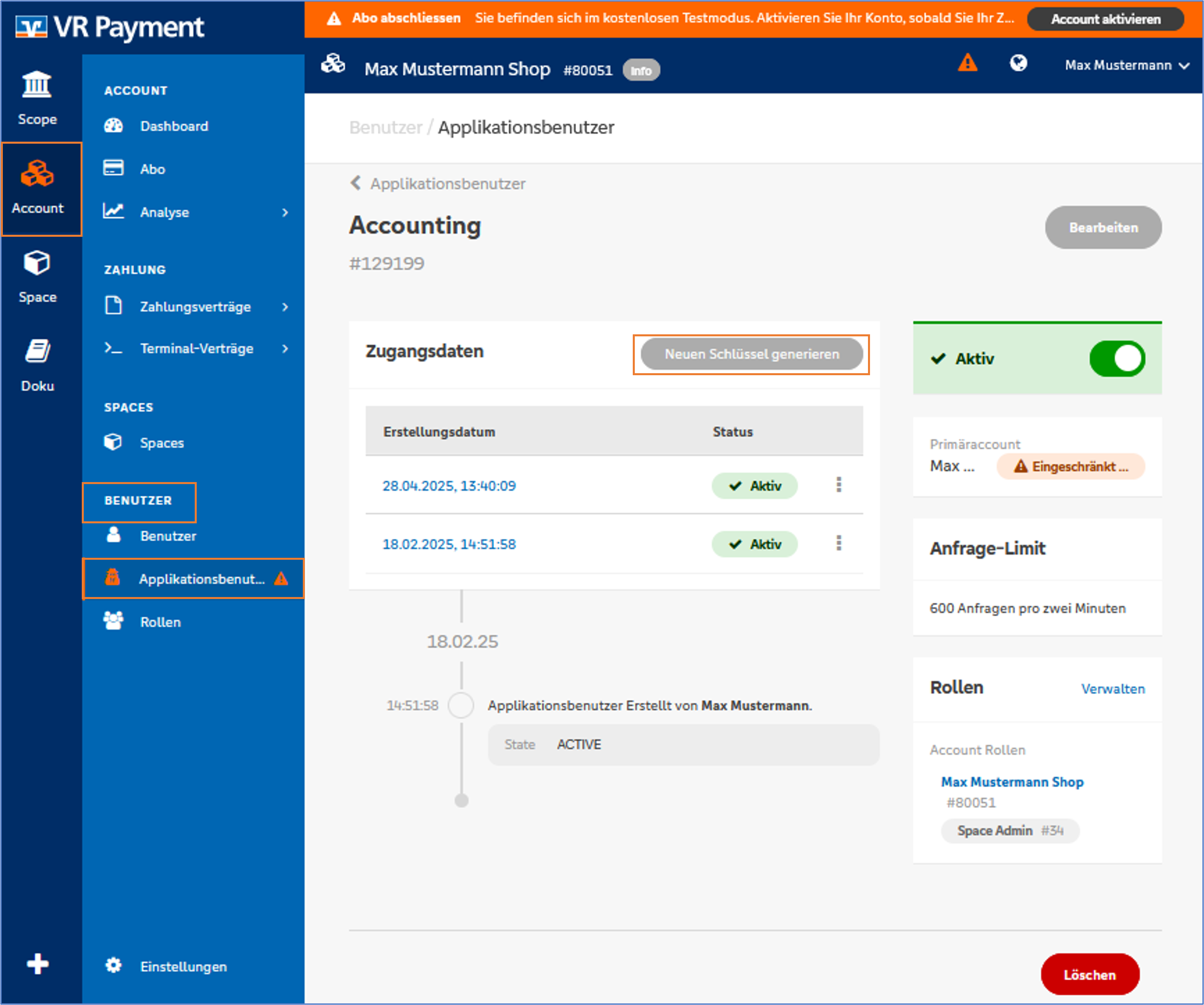The height and width of the screenshot is (1005, 1204).
Task: Click the Zahlungsverträge document icon
Action: (113, 306)
